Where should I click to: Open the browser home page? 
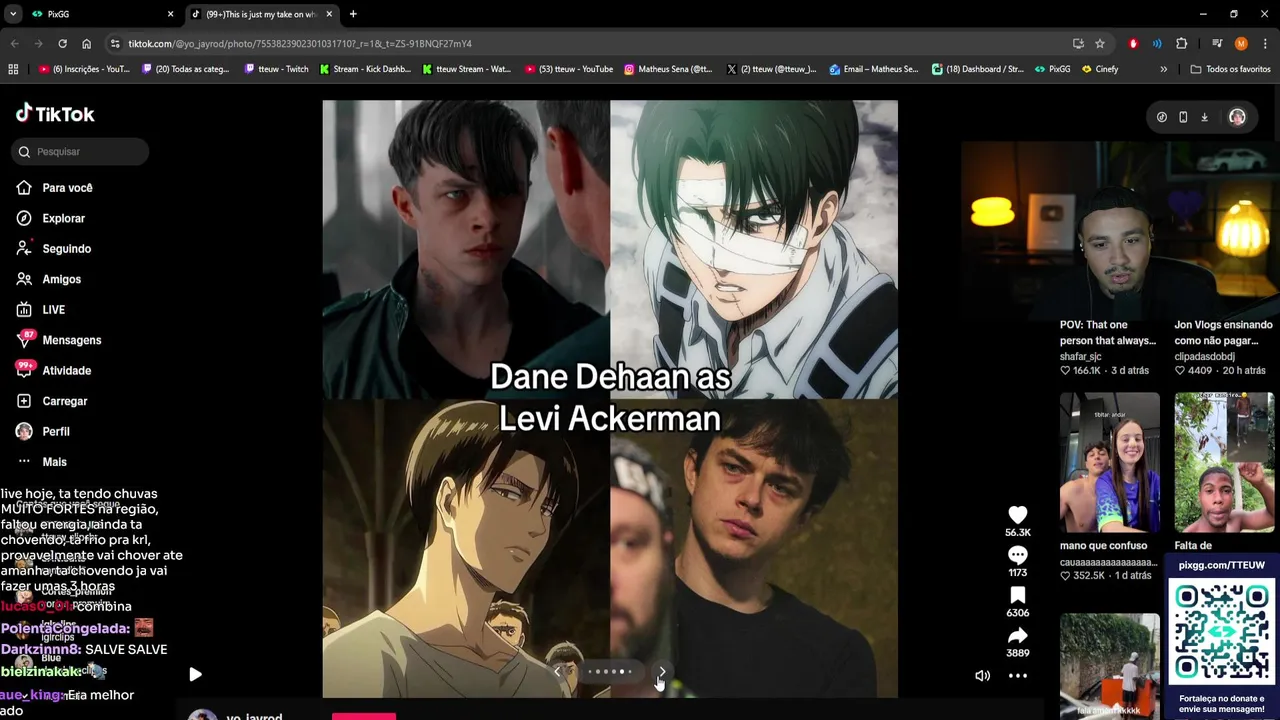coord(86,44)
